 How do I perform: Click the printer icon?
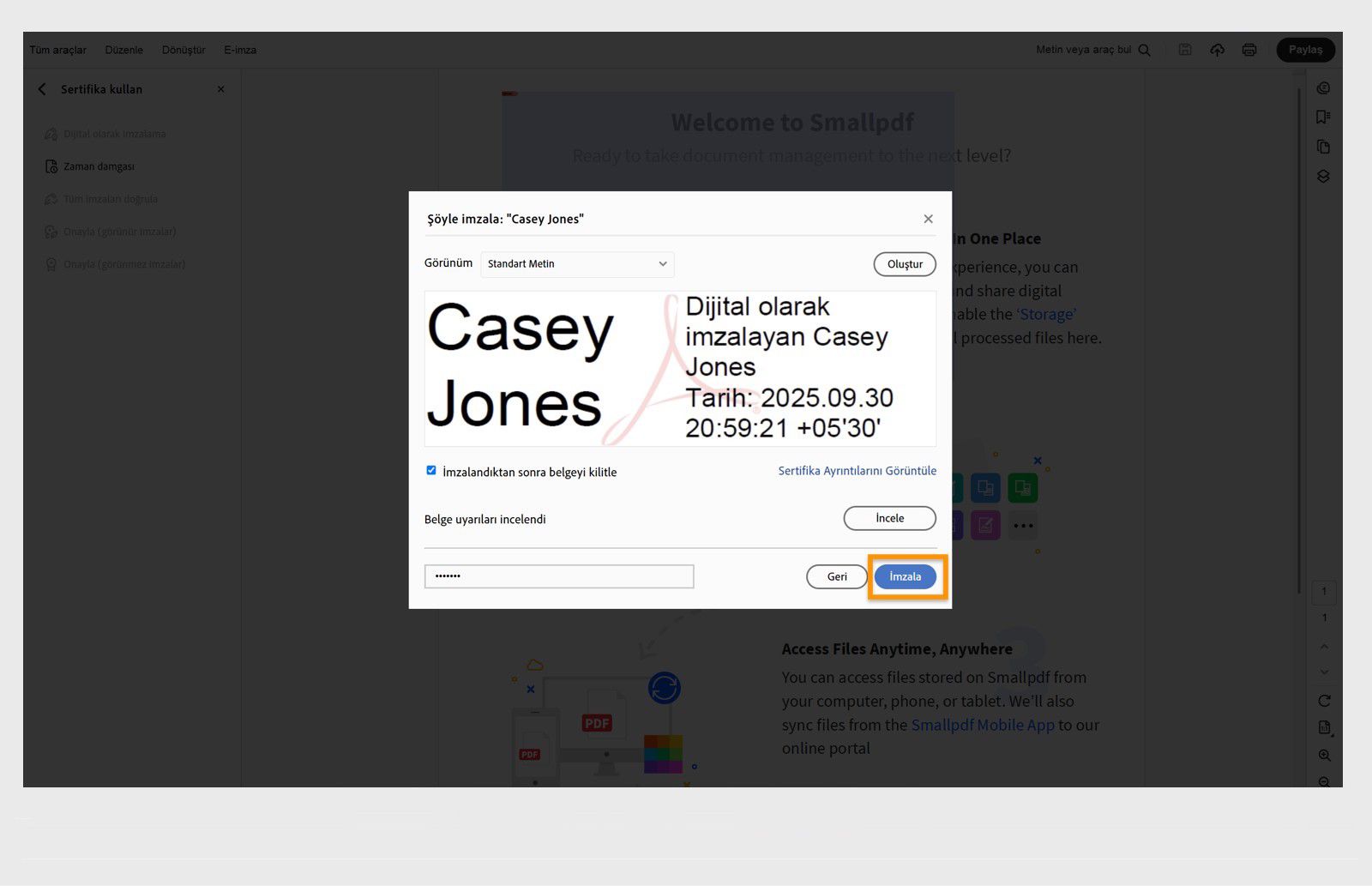[1249, 50]
